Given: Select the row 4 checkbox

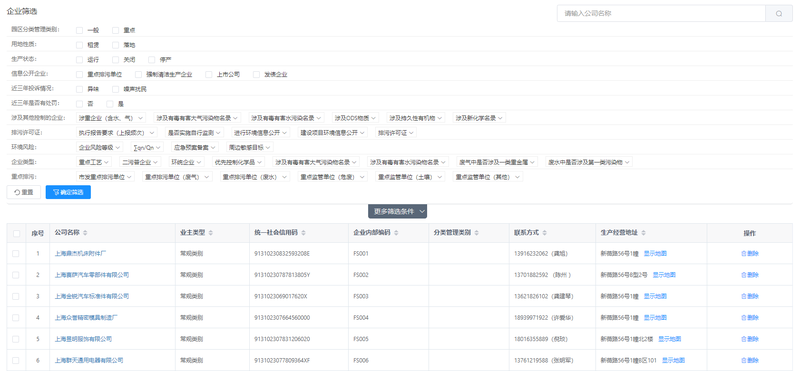Looking at the screenshot, I should tap(16, 317).
